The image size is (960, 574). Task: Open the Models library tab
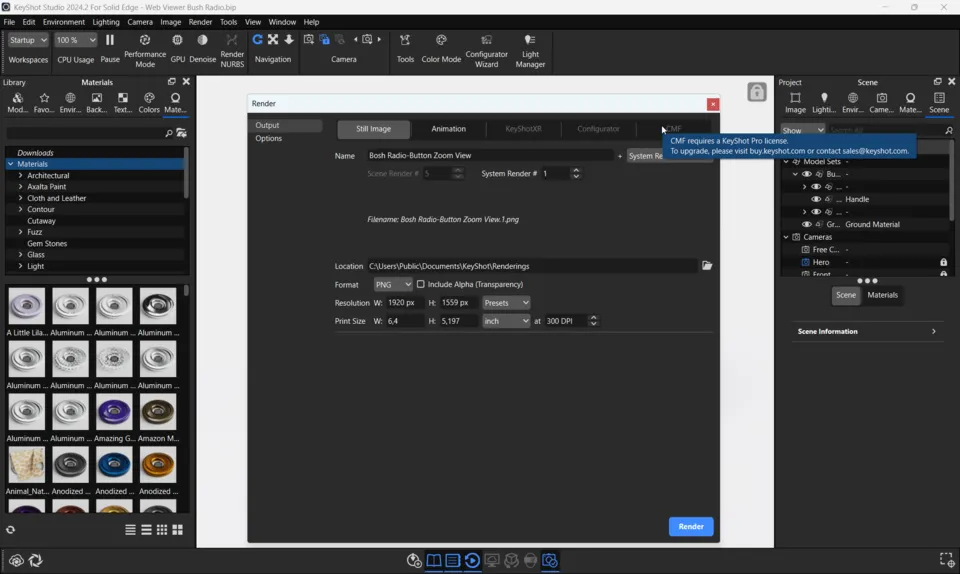coord(17,103)
